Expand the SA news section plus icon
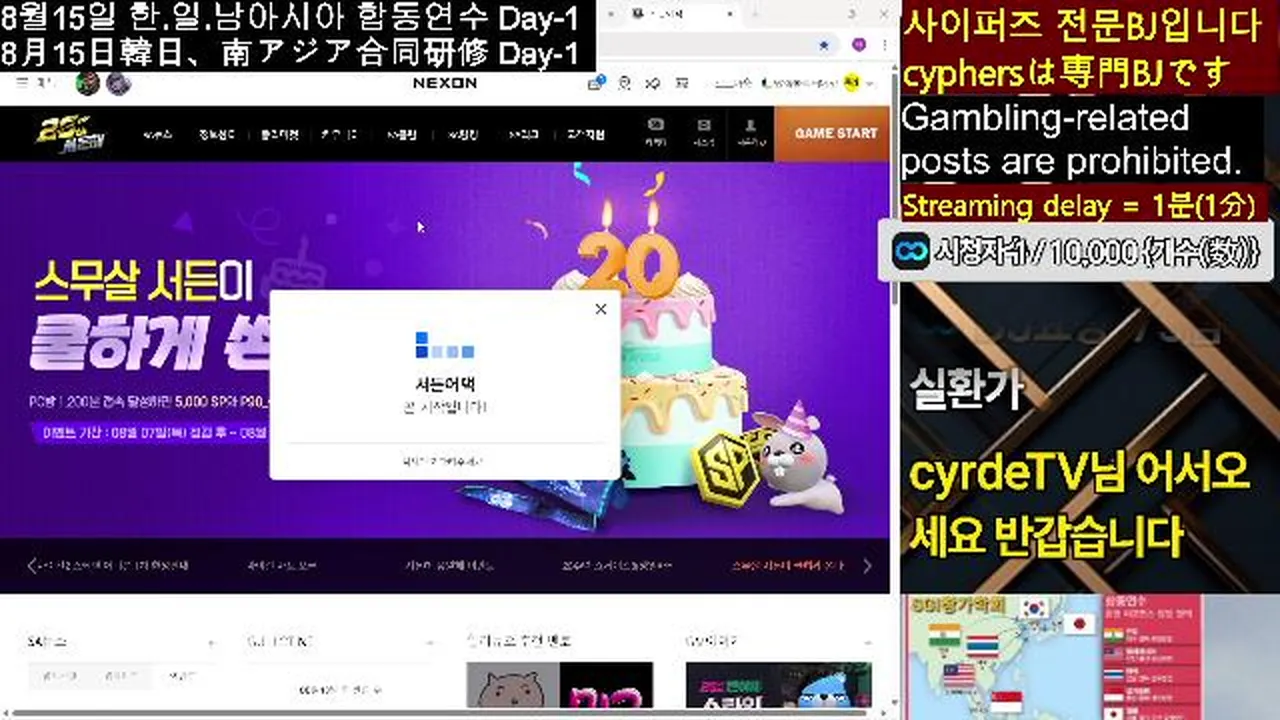The height and width of the screenshot is (720, 1280). point(210,642)
